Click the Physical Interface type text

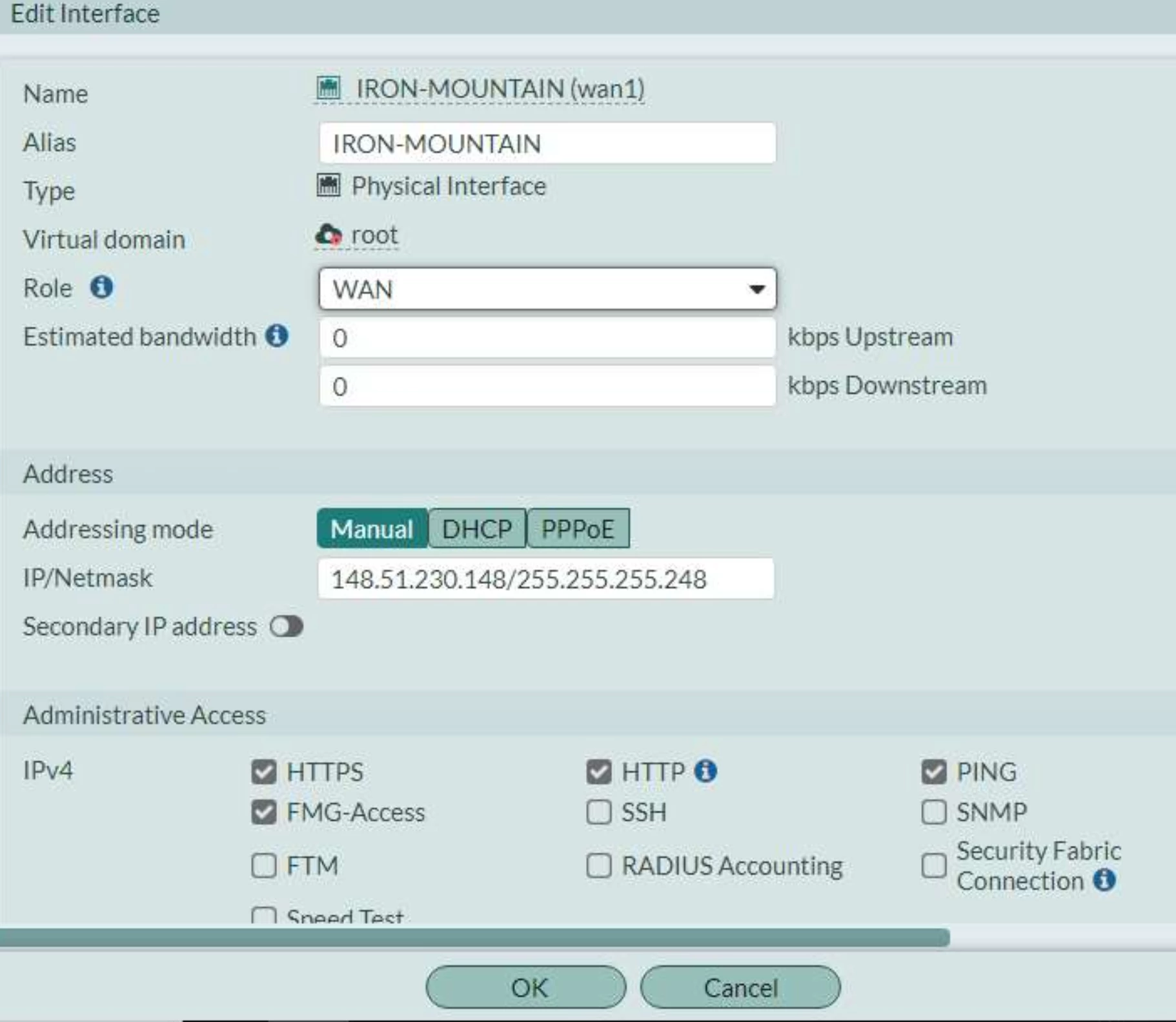(x=449, y=186)
